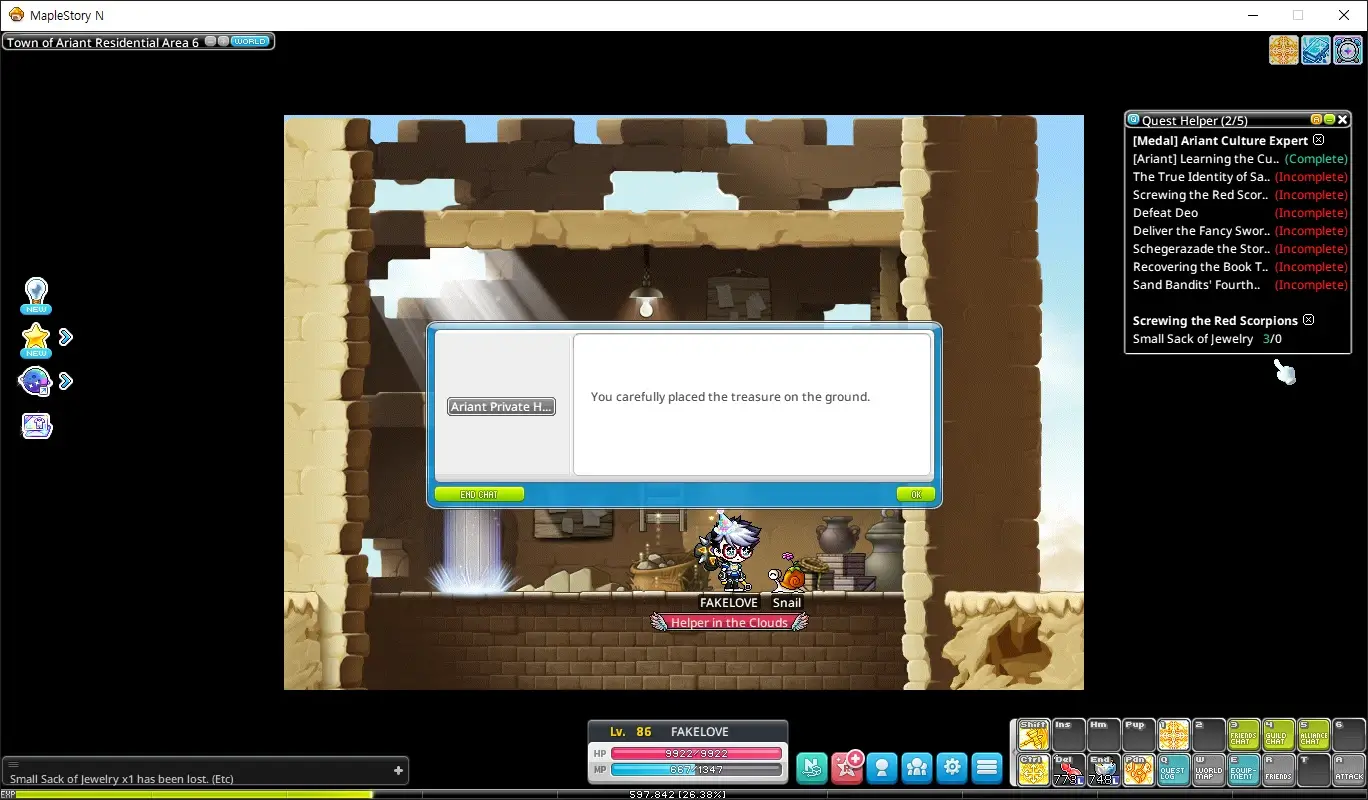Click the Guild Chat quickslot

click(1279, 735)
